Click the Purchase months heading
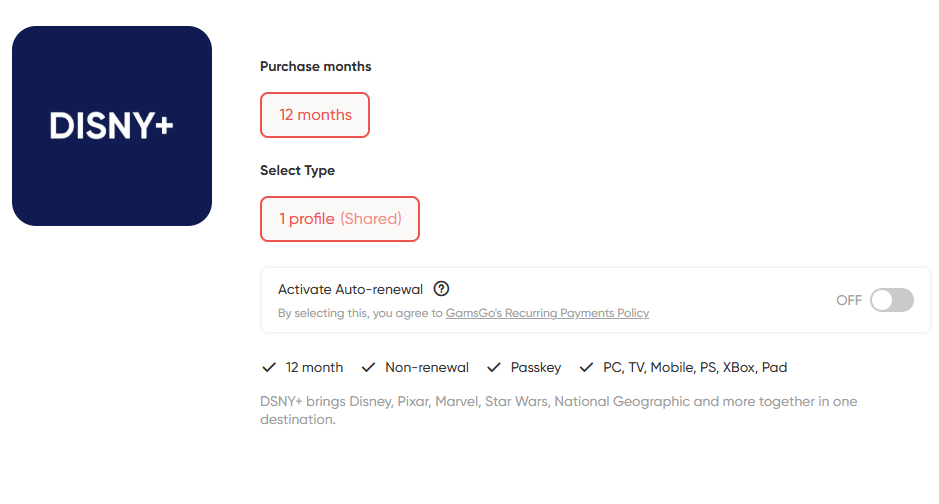This screenshot has width=939, height=504. point(316,66)
